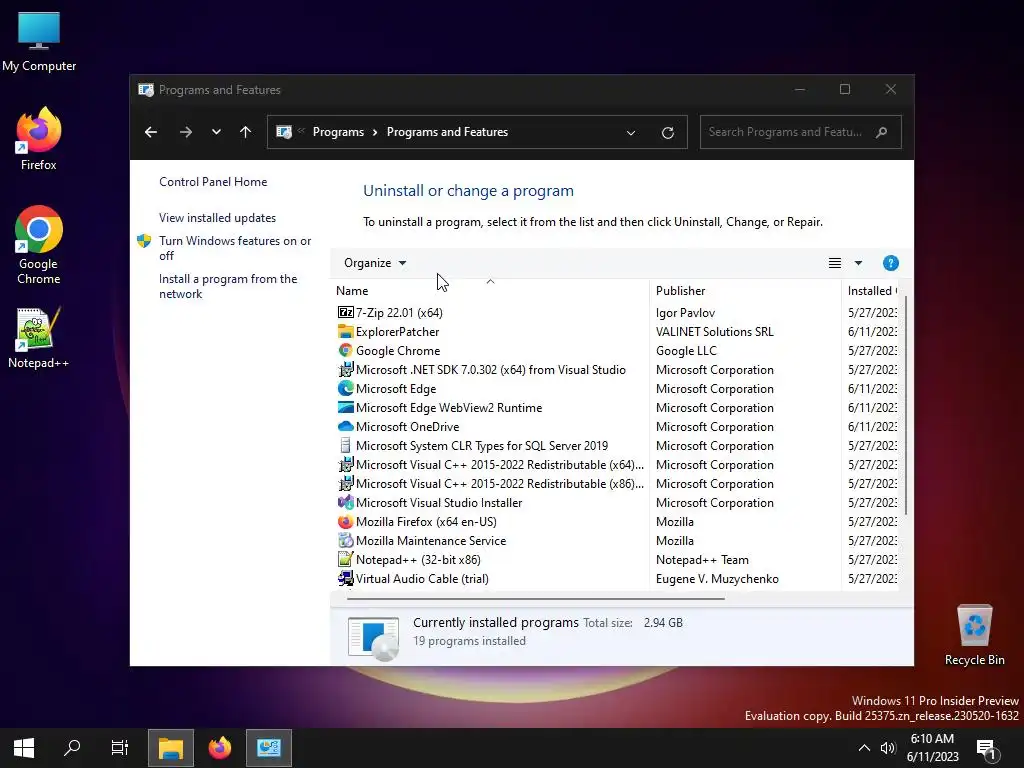Image resolution: width=1024 pixels, height=768 pixels.
Task: Click the ExplorerPatcher folder icon
Action: [345, 331]
